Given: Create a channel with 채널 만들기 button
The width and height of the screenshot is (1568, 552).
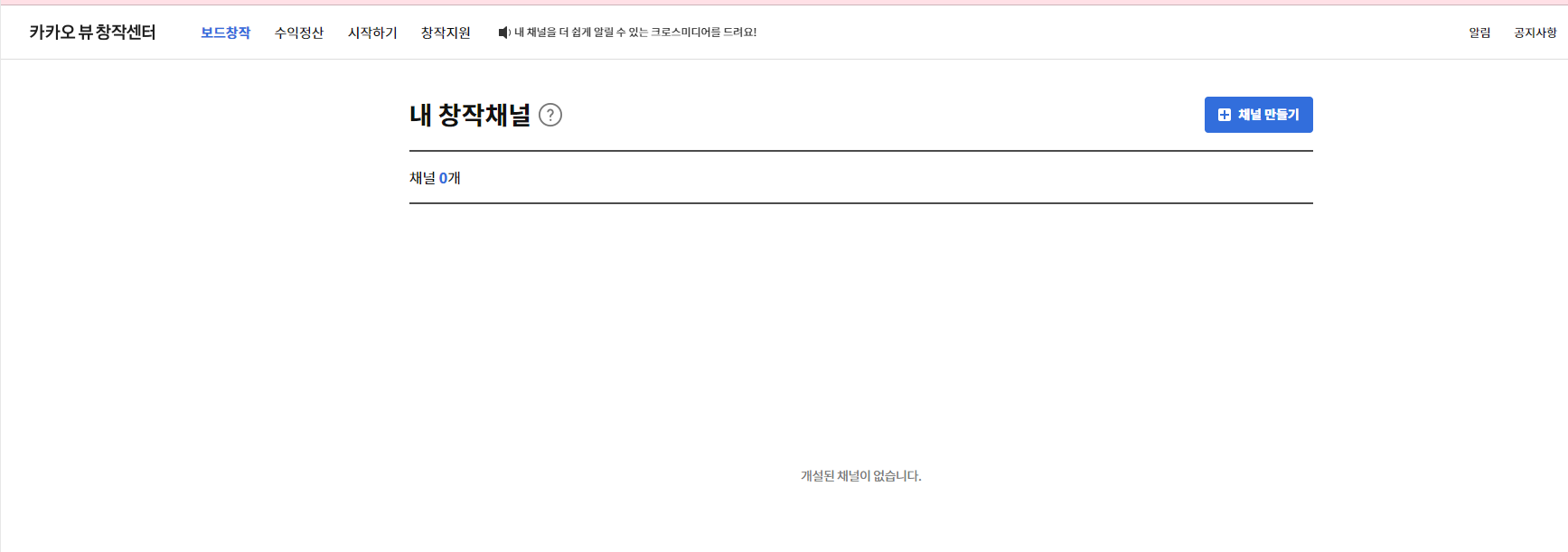Looking at the screenshot, I should point(1258,115).
